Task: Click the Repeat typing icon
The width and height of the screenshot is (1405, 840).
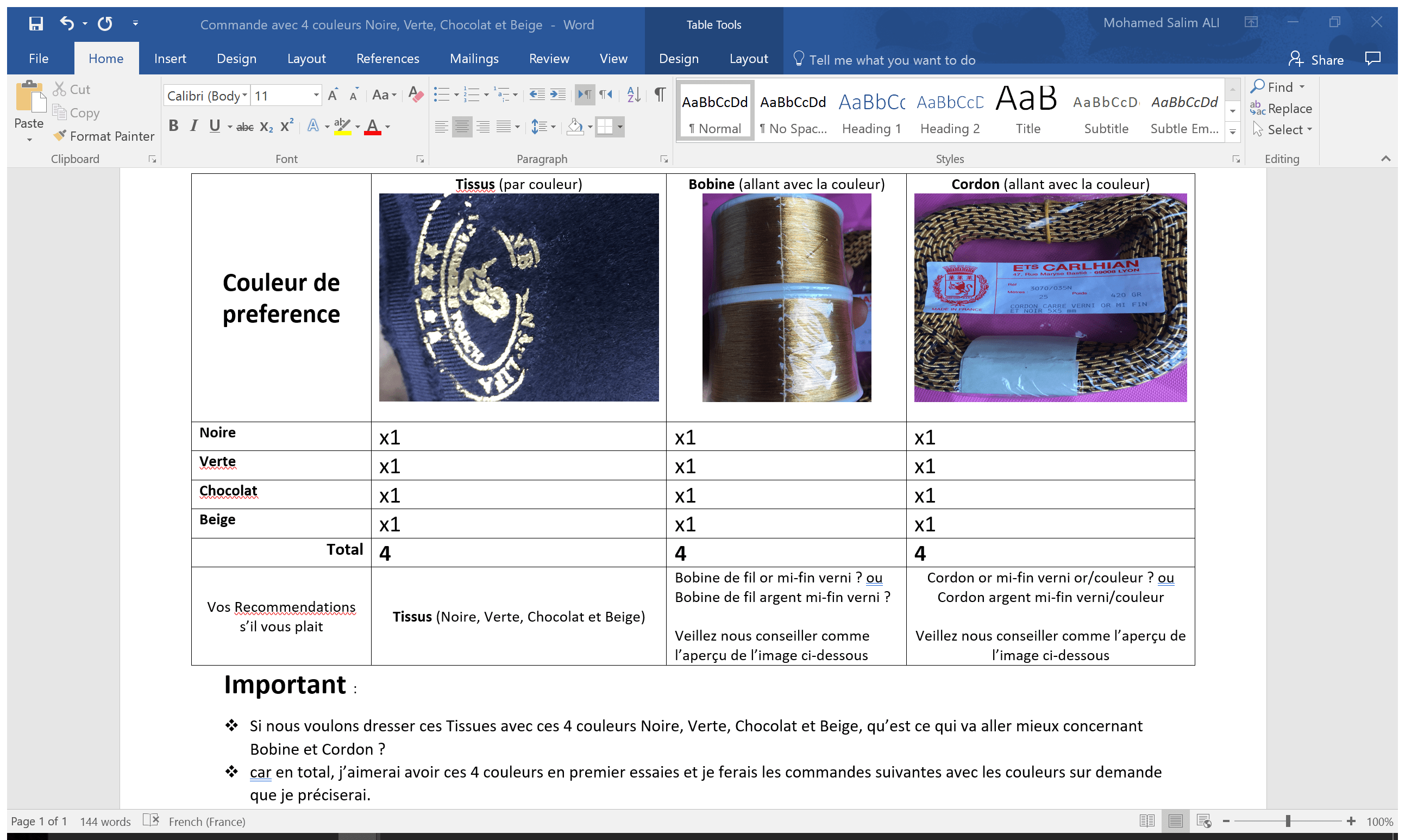Action: pos(105,24)
